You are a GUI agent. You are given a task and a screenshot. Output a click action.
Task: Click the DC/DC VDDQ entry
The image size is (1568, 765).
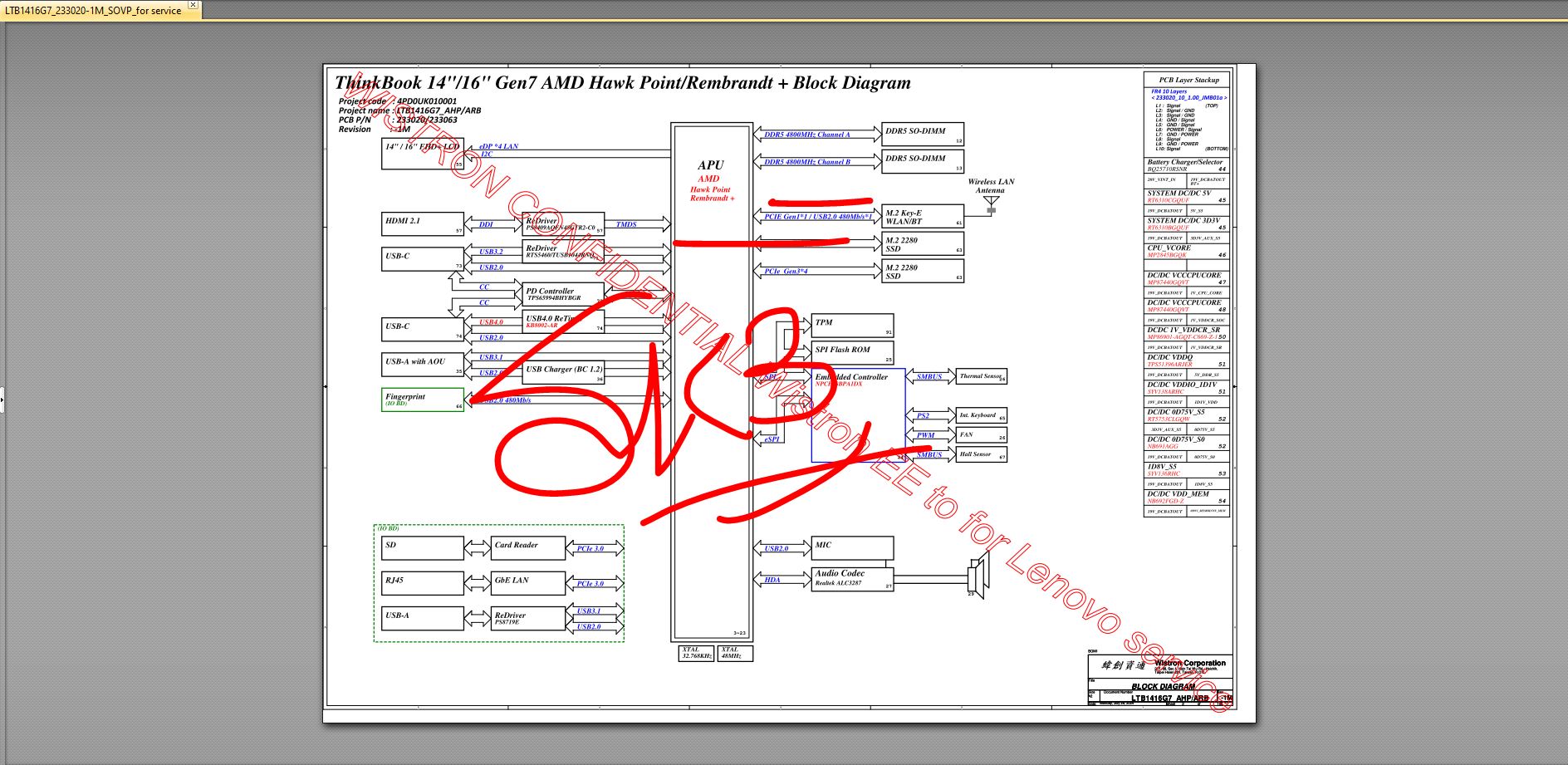1186,360
